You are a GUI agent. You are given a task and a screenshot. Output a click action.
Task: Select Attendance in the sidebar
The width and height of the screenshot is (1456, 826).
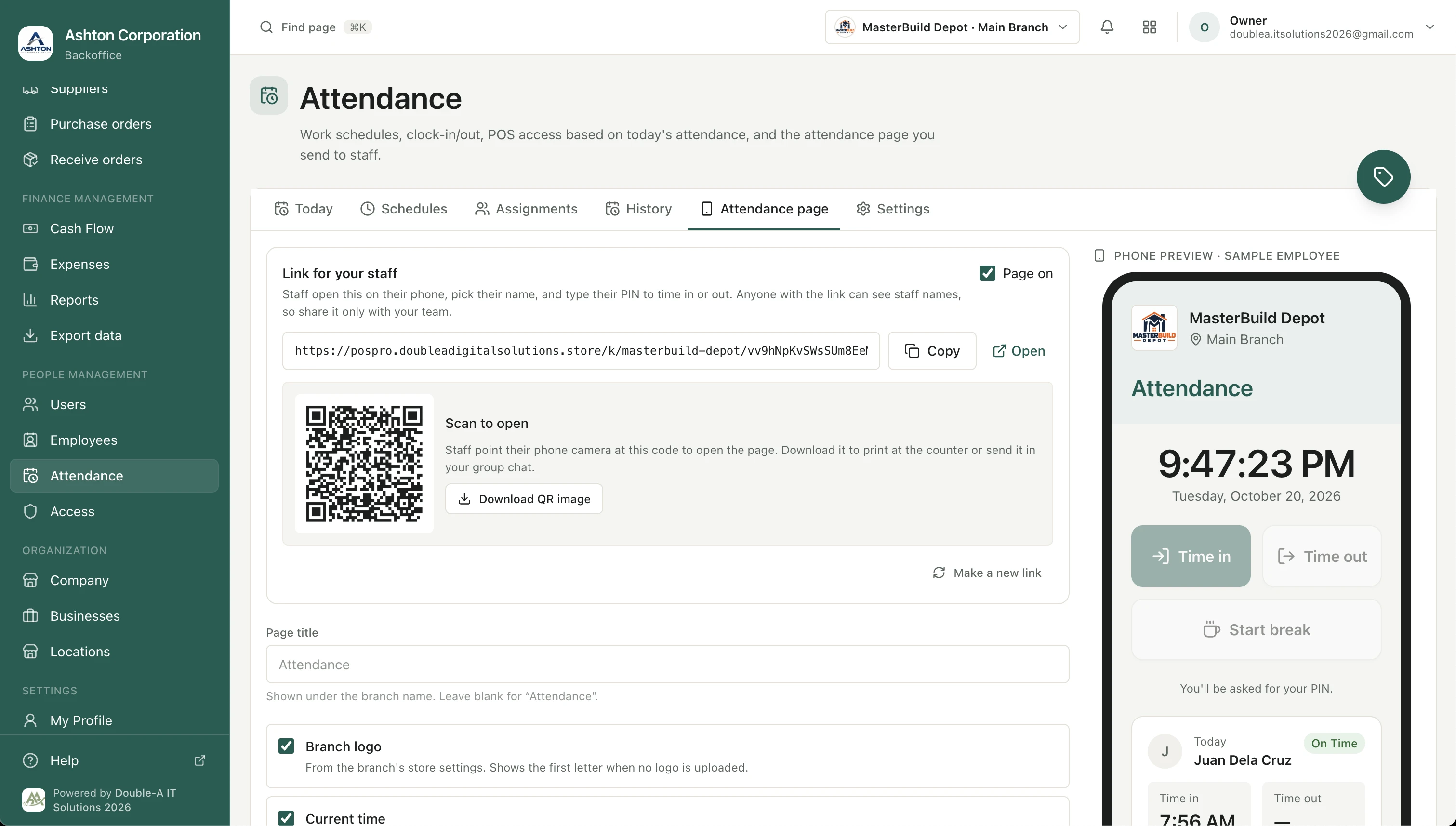[114, 476]
